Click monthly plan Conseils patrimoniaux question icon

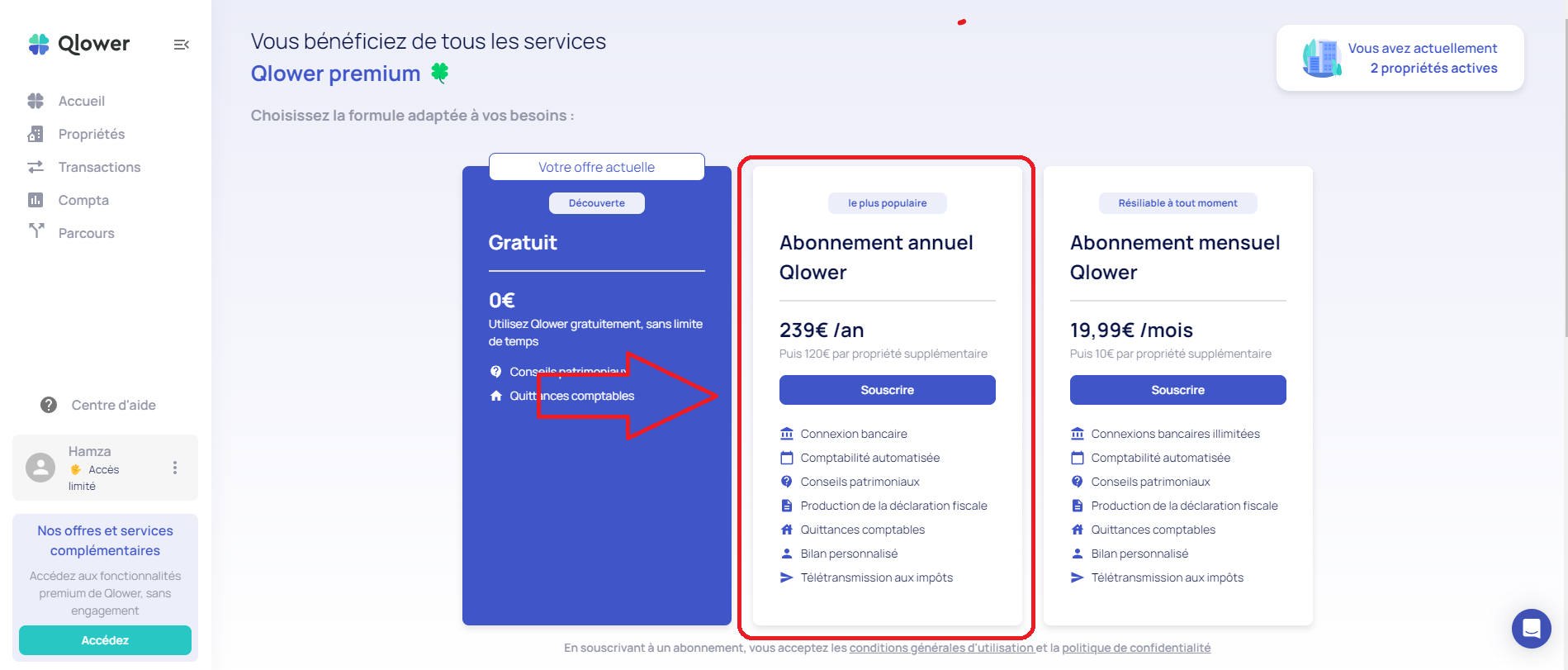coord(1078,482)
